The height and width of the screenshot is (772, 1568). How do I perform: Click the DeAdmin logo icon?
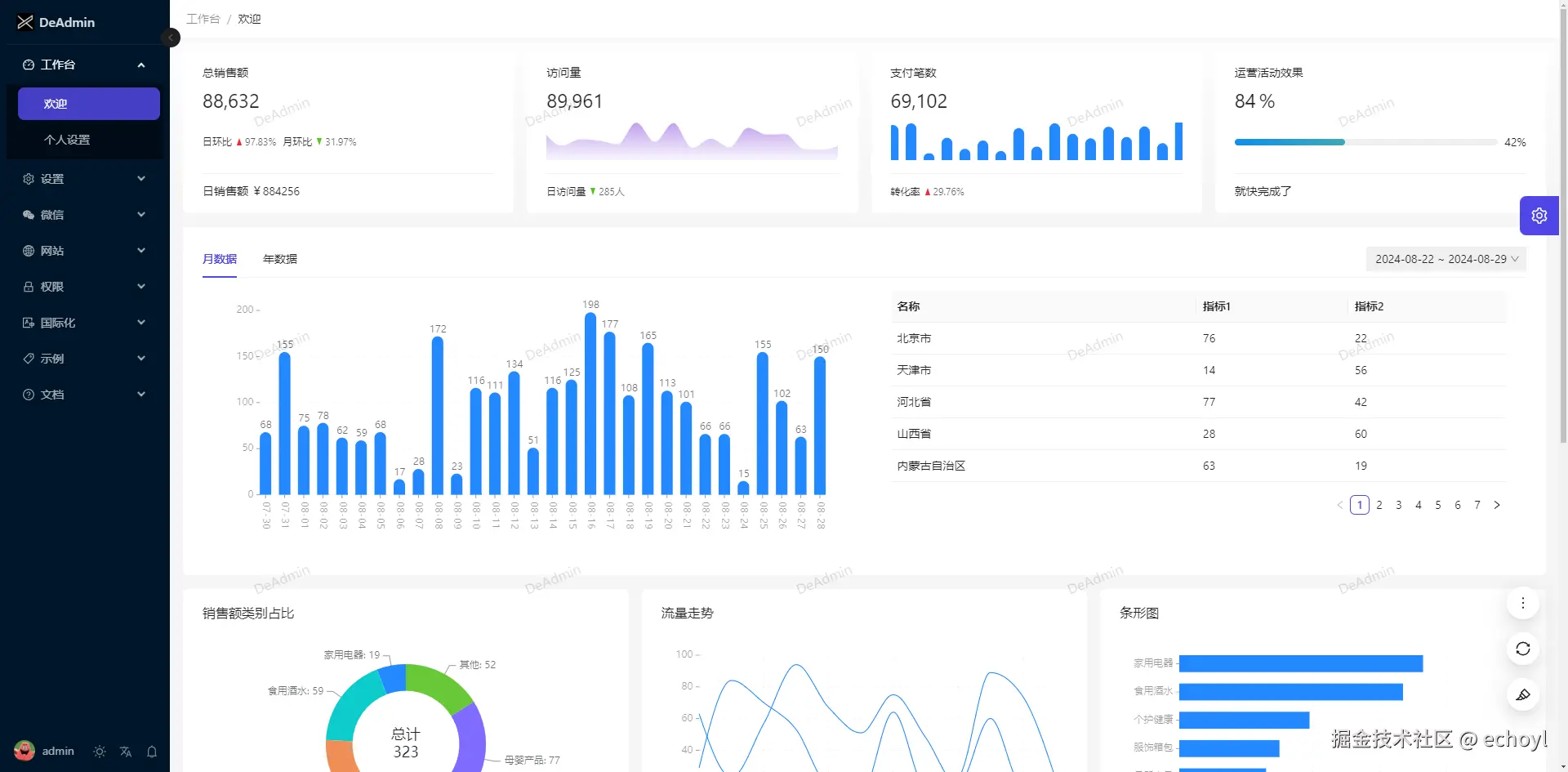coord(25,22)
